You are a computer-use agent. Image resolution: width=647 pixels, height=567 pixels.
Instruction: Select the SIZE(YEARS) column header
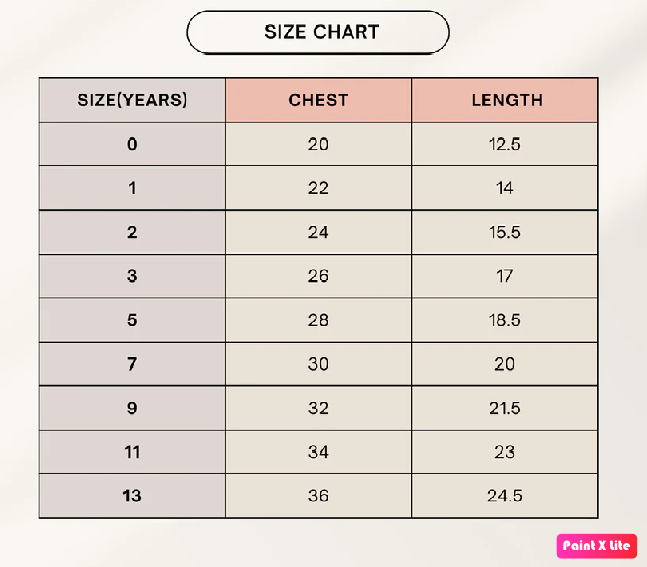(x=132, y=100)
